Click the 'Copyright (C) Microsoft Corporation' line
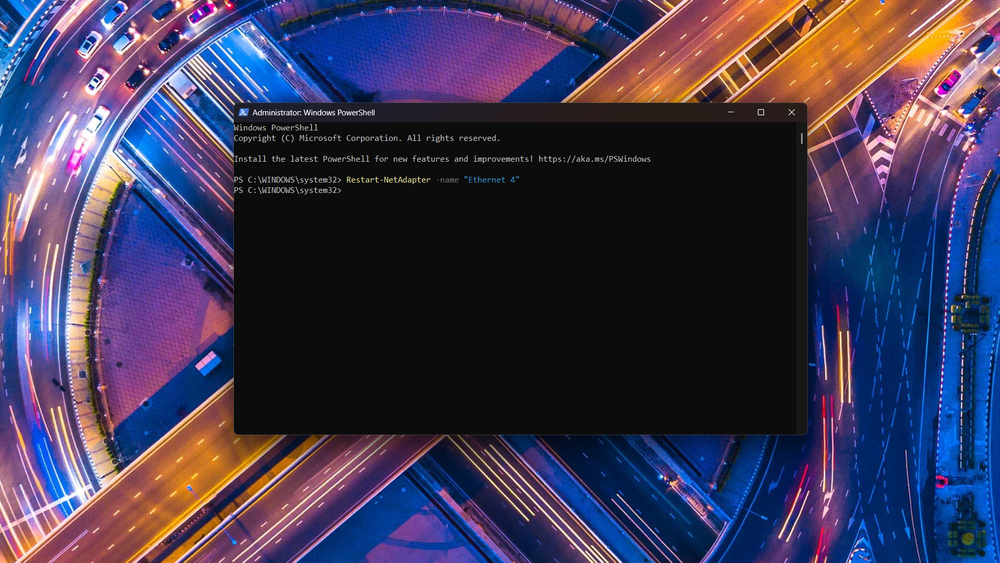Viewport: 1000px width, 563px height. 367,138
